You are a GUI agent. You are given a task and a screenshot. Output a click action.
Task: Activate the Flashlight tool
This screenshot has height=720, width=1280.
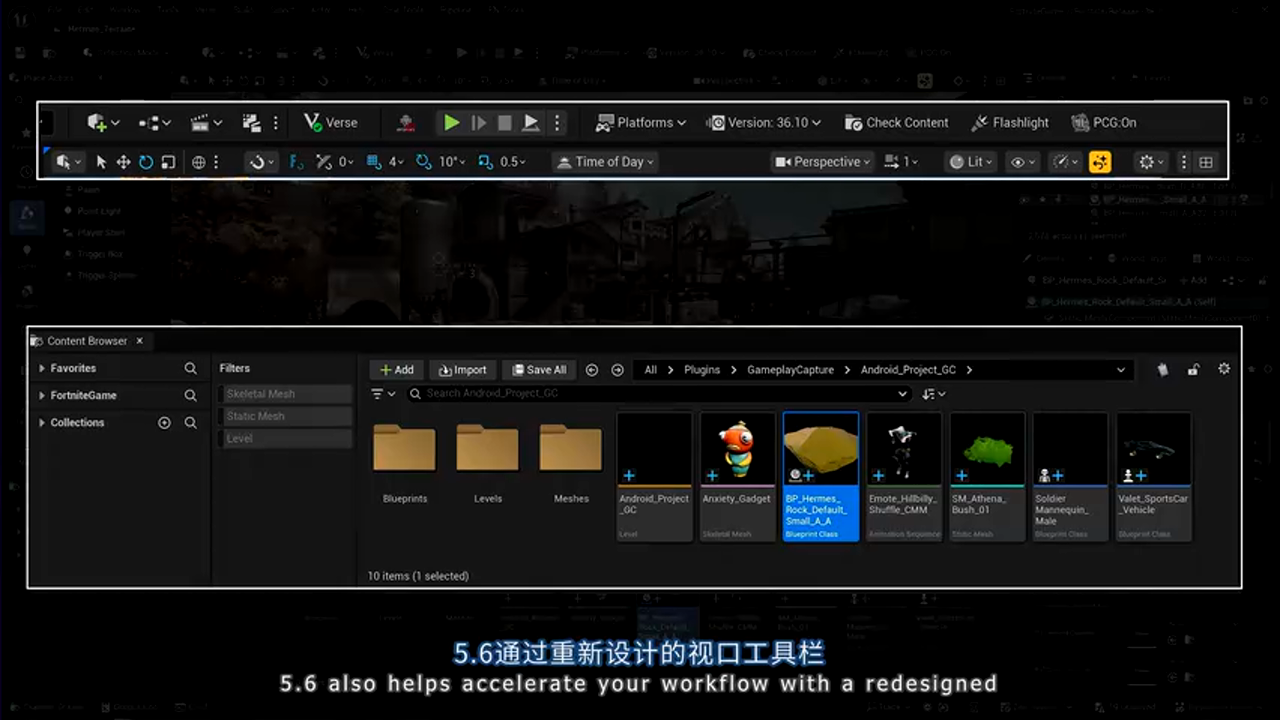tap(1010, 122)
